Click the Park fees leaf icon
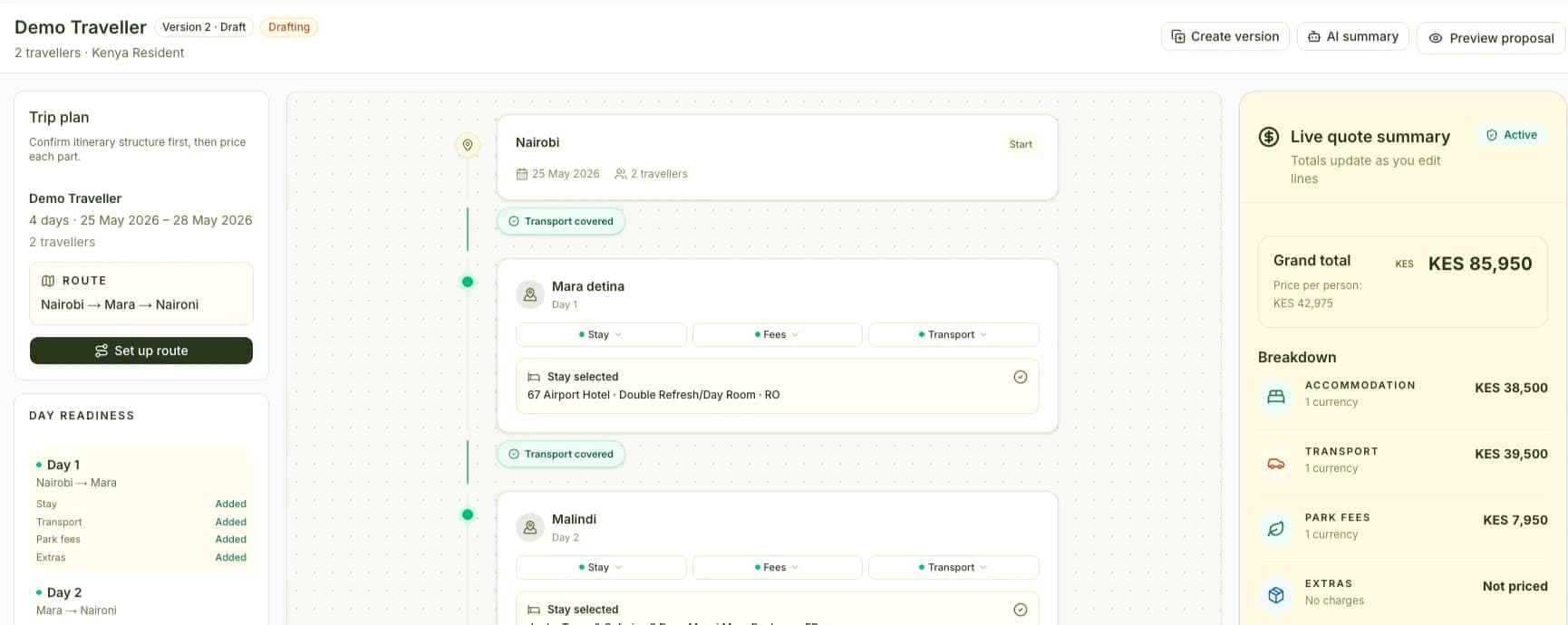This screenshot has height=625, width=1568. click(x=1276, y=529)
